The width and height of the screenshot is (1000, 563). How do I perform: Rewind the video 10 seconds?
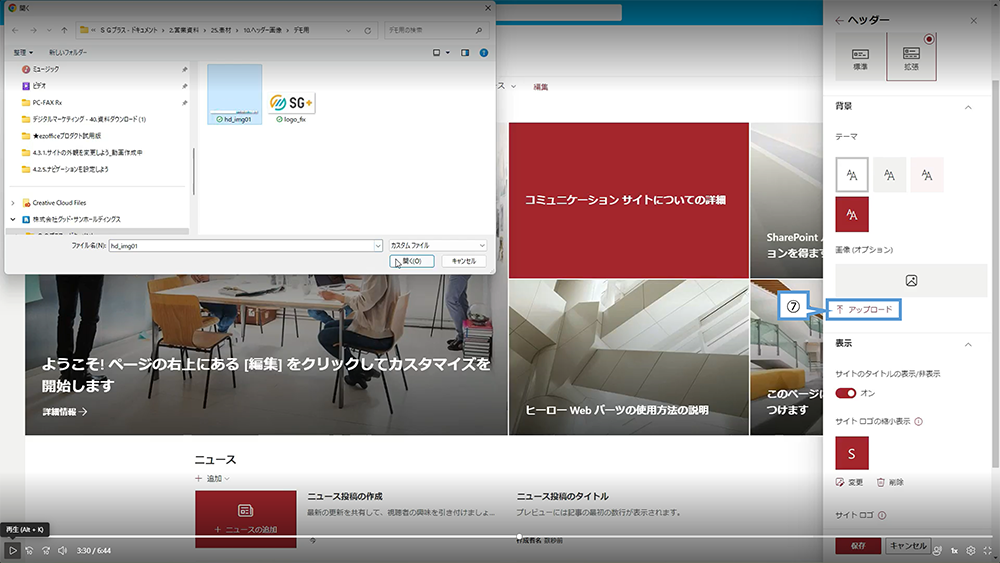click(x=29, y=550)
